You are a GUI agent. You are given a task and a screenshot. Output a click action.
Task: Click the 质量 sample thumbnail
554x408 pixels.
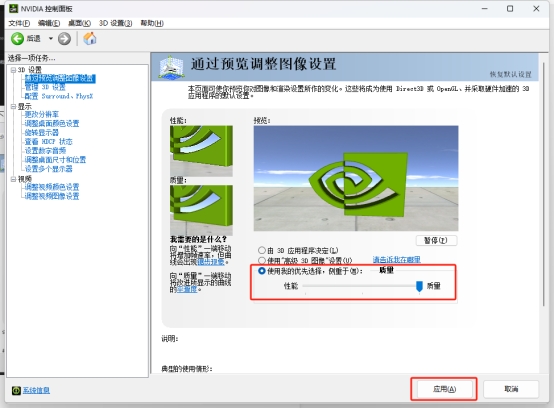tap(201, 210)
